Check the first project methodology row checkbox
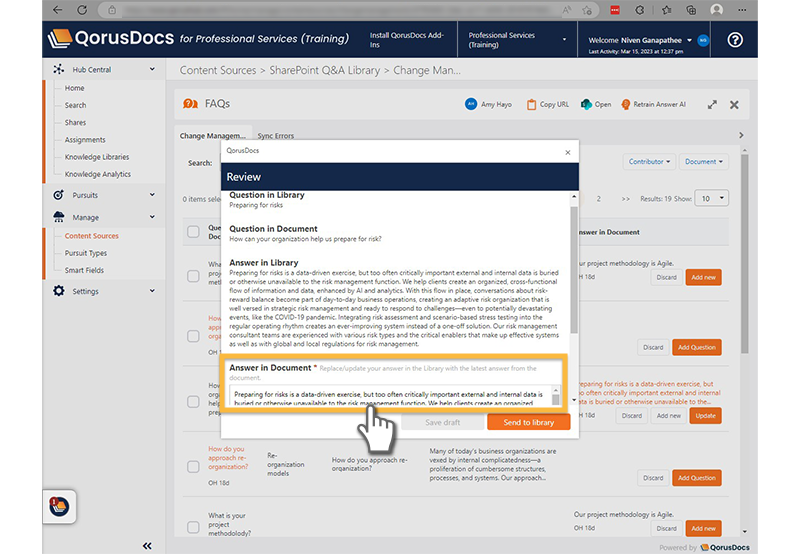This screenshot has width=800, height=554. click(x=193, y=276)
